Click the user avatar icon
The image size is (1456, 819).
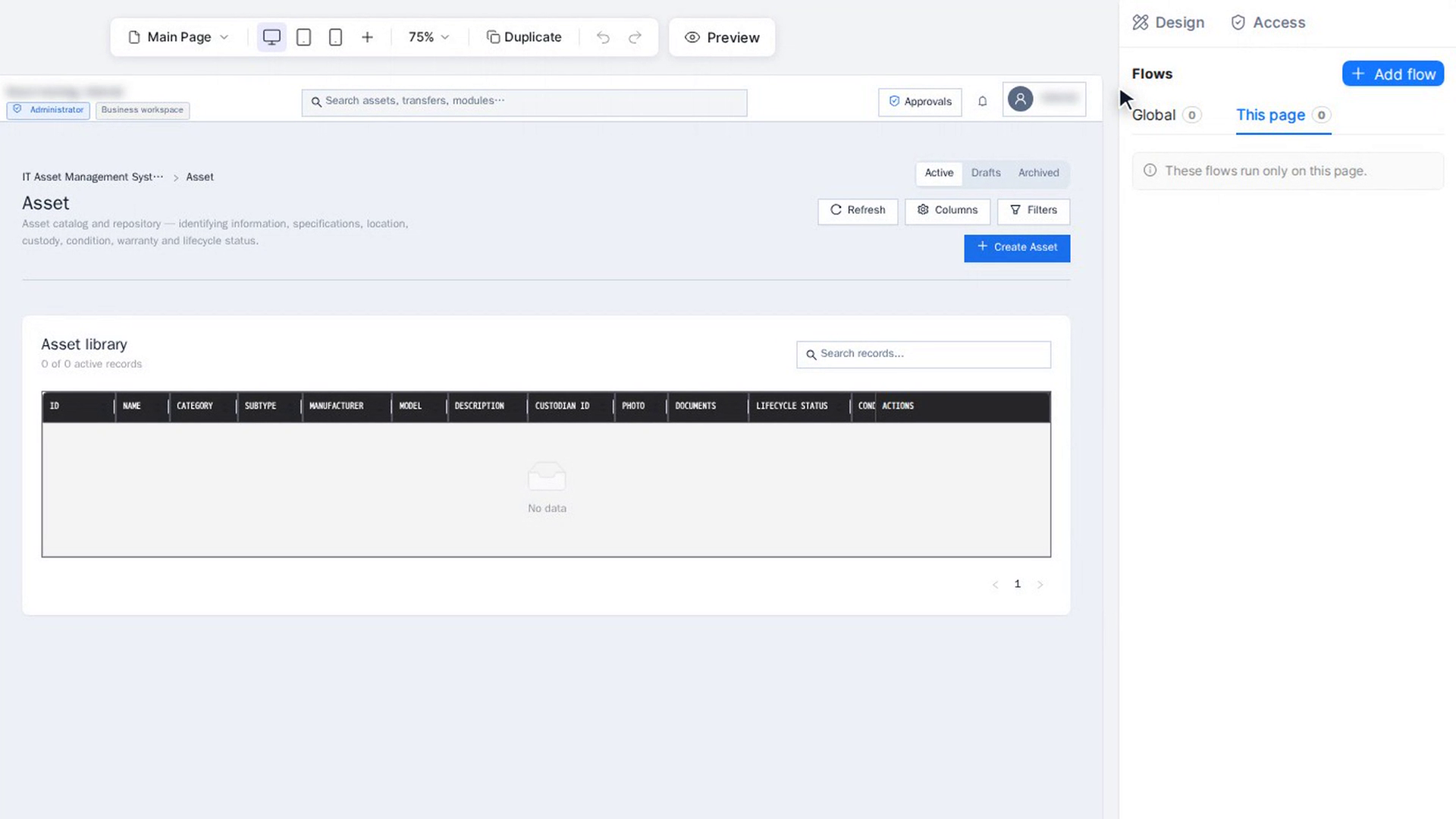1020,99
